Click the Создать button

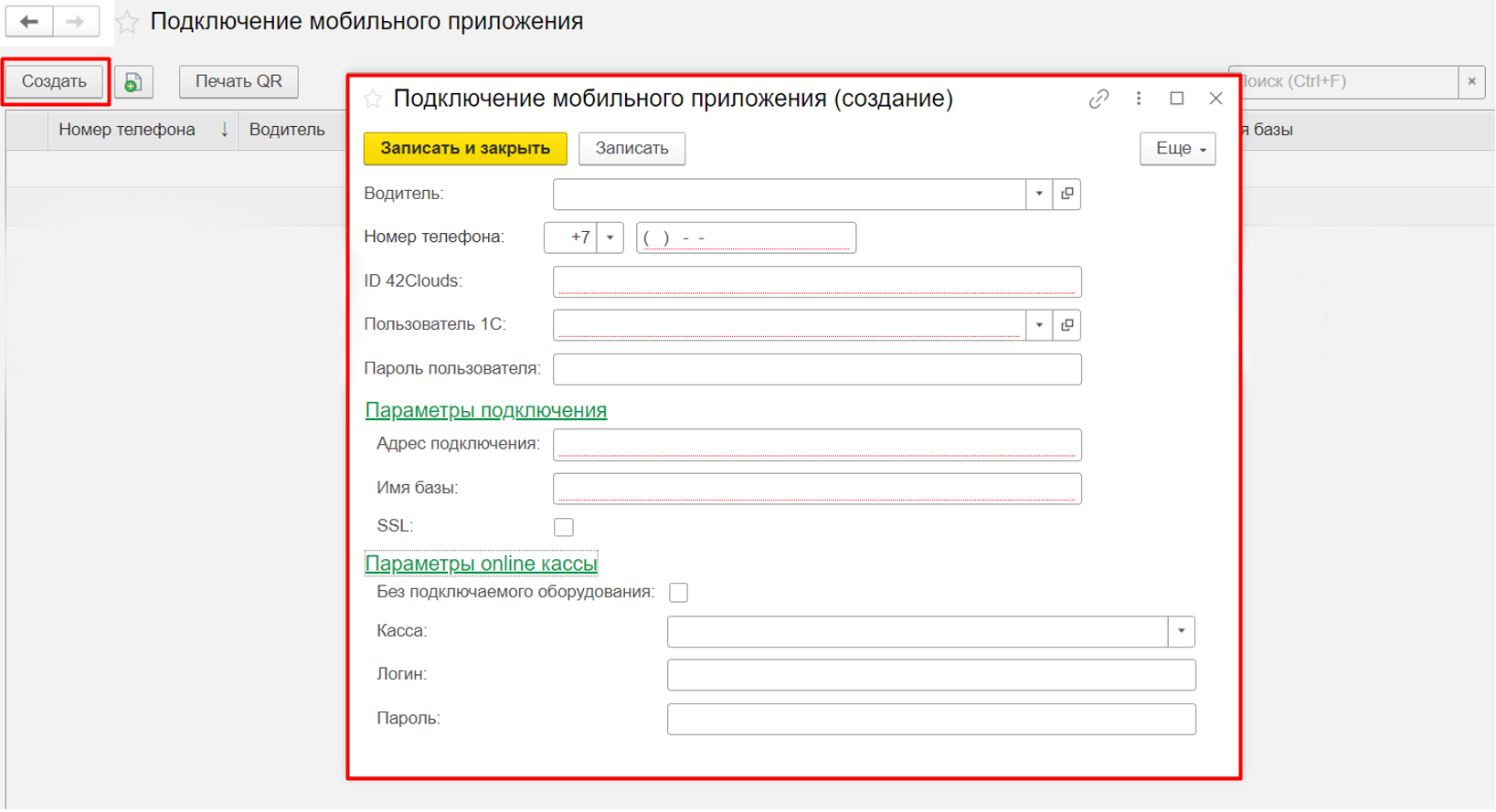tap(54, 82)
